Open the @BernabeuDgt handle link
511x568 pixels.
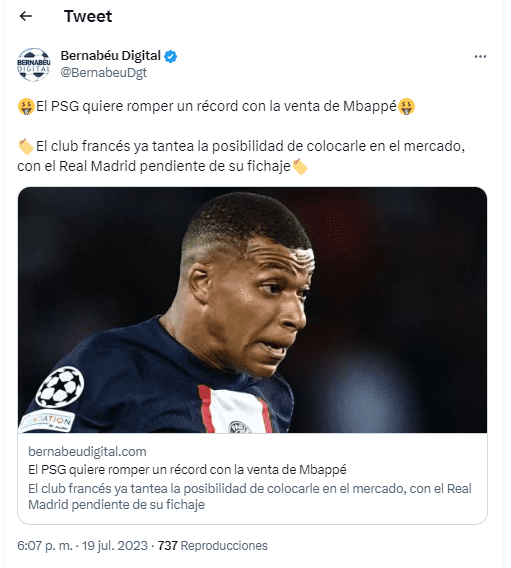[104, 72]
